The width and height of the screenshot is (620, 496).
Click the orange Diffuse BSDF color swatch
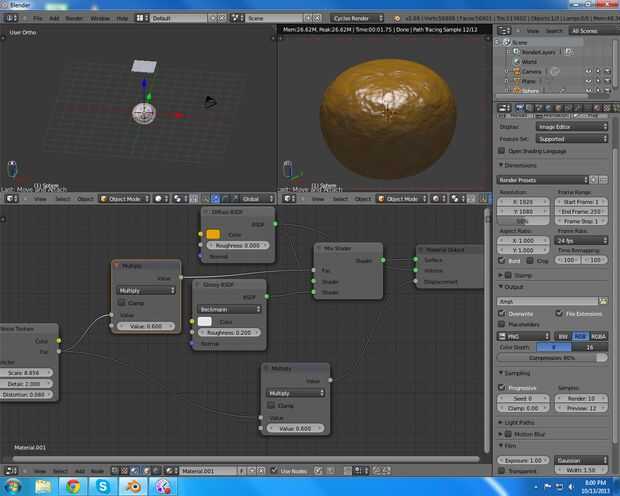pyautogui.click(x=213, y=235)
